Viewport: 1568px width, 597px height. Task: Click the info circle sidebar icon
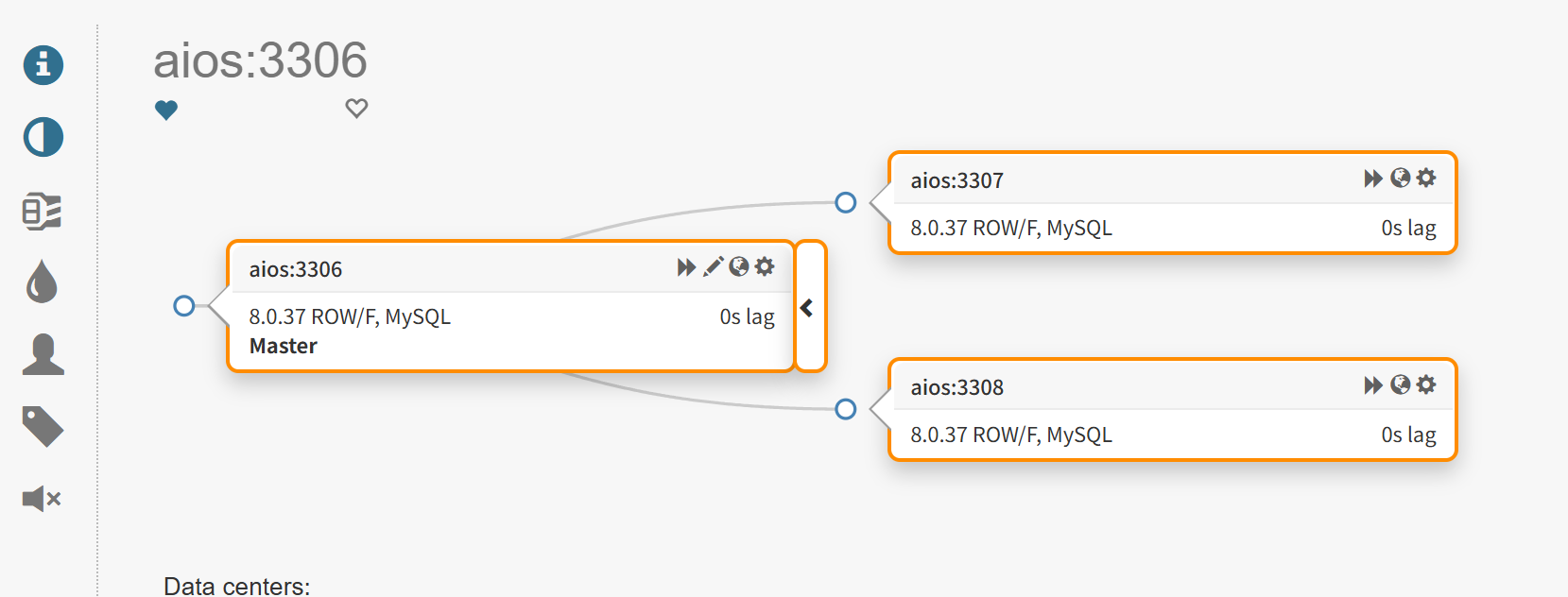click(x=43, y=65)
